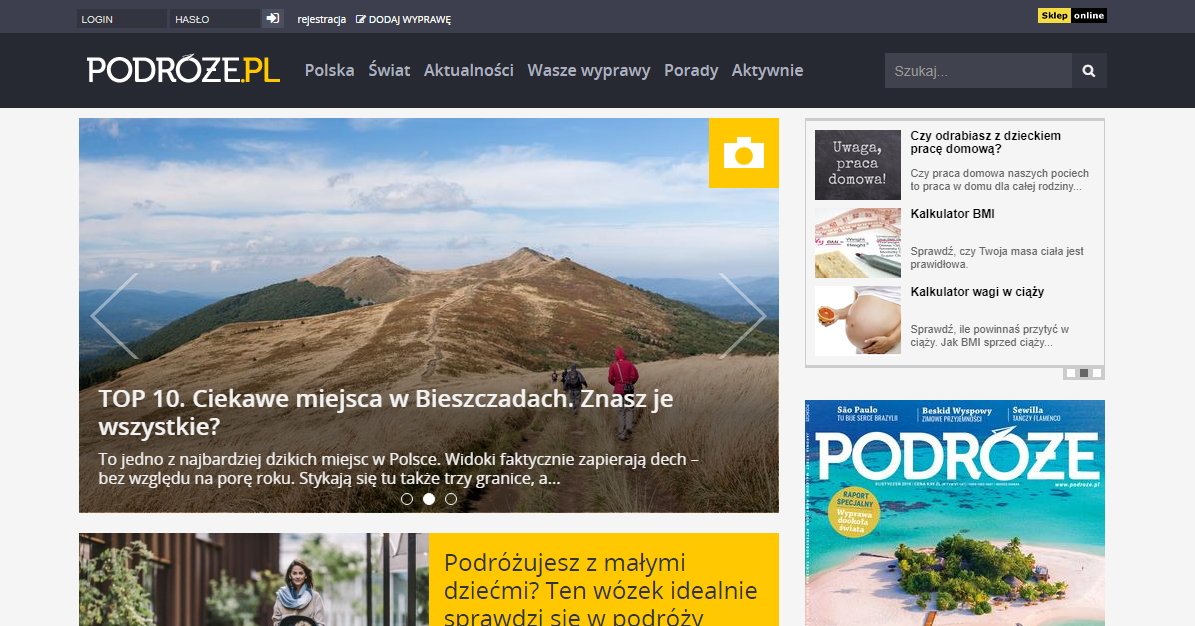Viewport: 1195px width, 626px height.
Task: Click the LOGIN input field
Action: coord(122,19)
